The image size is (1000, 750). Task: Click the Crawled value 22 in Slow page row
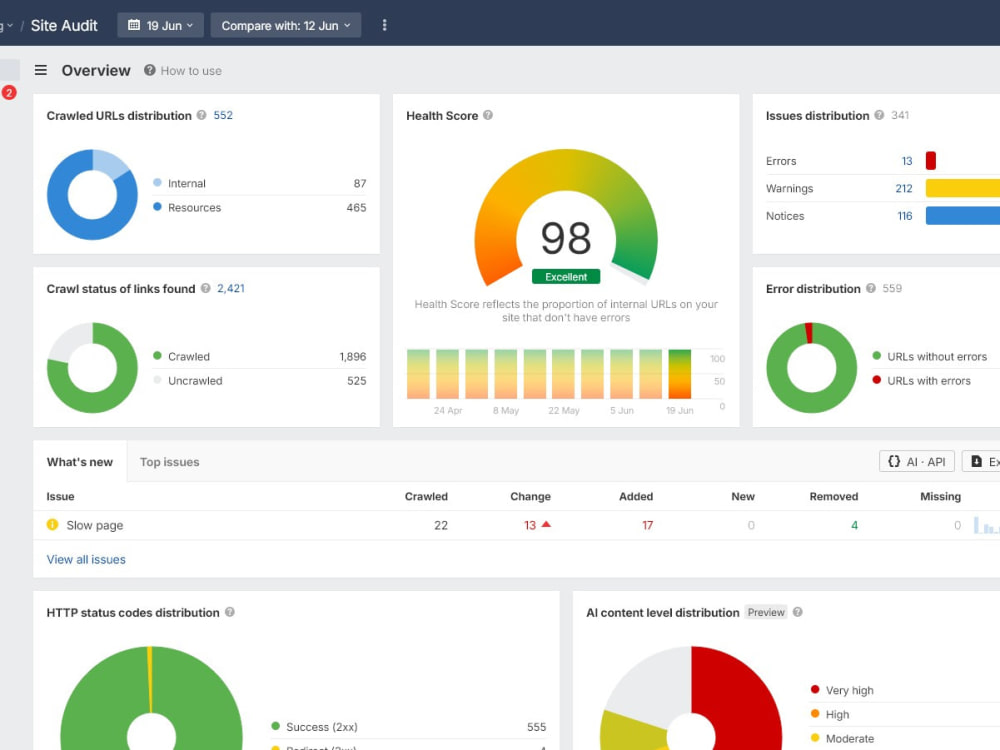[441, 526]
